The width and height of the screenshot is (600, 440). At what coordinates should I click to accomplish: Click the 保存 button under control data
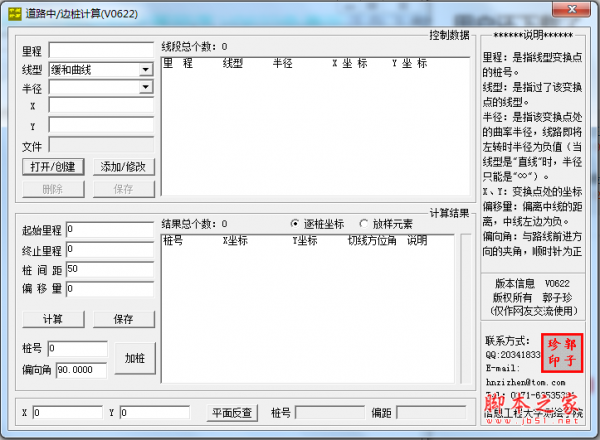pyautogui.click(x=124, y=189)
